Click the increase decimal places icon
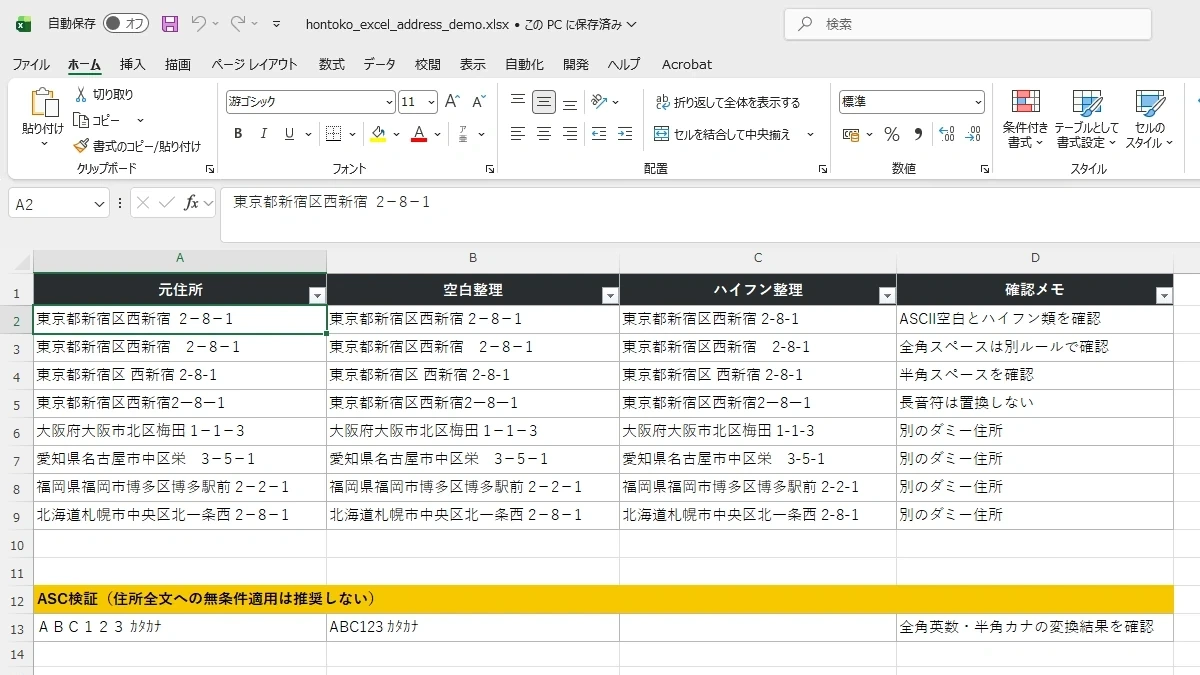This screenshot has height=675, width=1200. point(947,134)
